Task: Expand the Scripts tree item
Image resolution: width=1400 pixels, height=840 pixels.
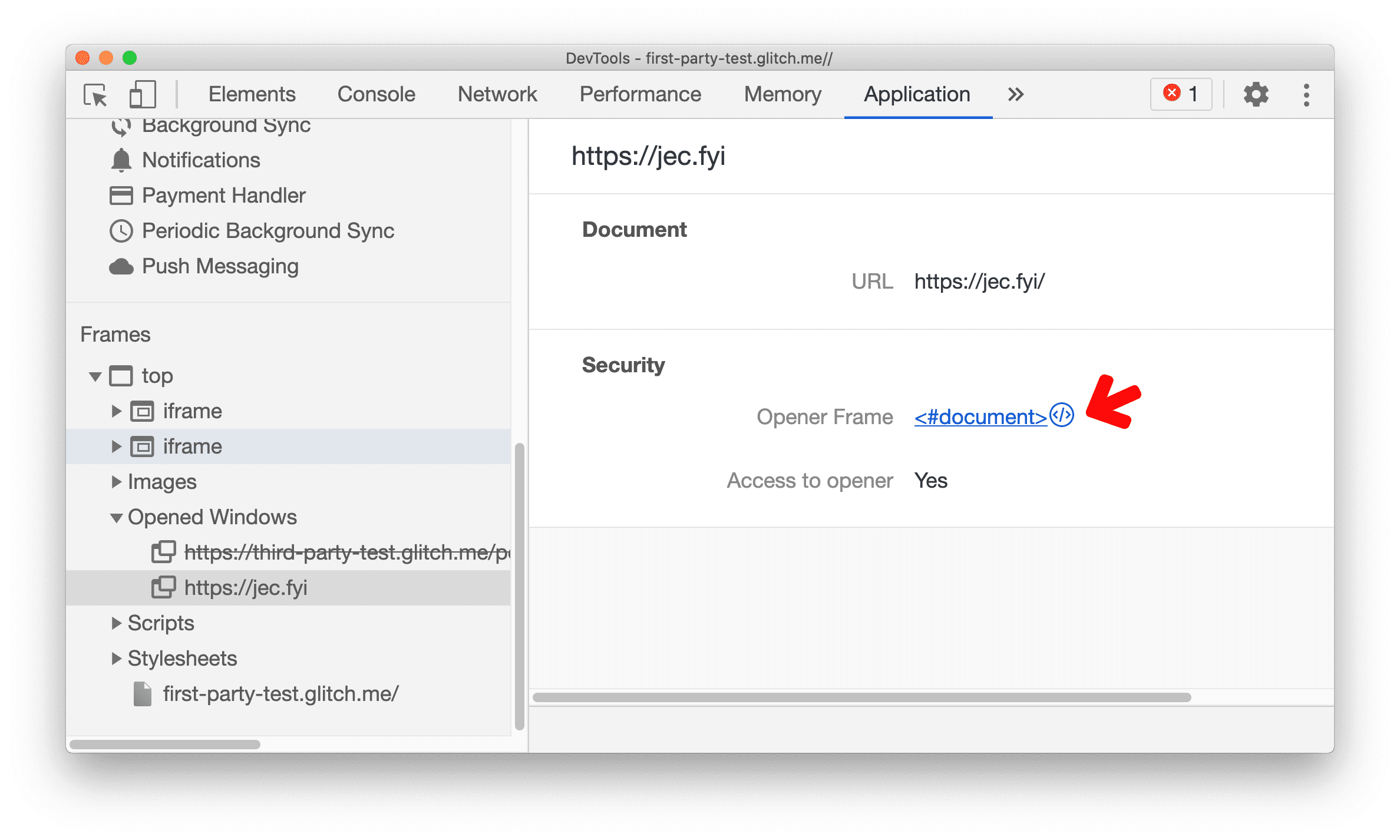Action: tap(119, 621)
